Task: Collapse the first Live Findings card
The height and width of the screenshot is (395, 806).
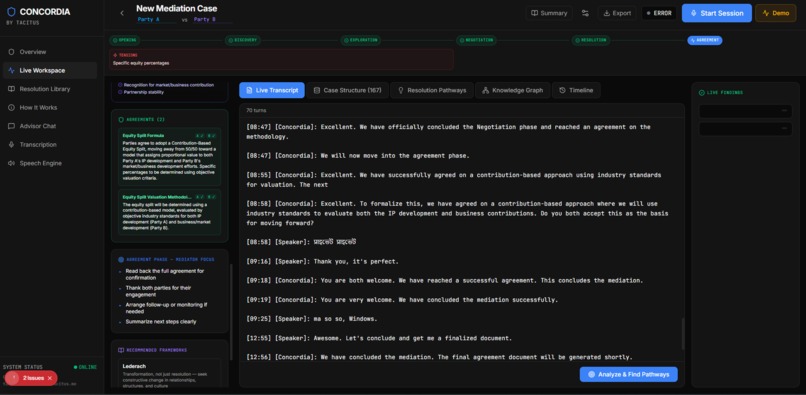Action: point(784,111)
